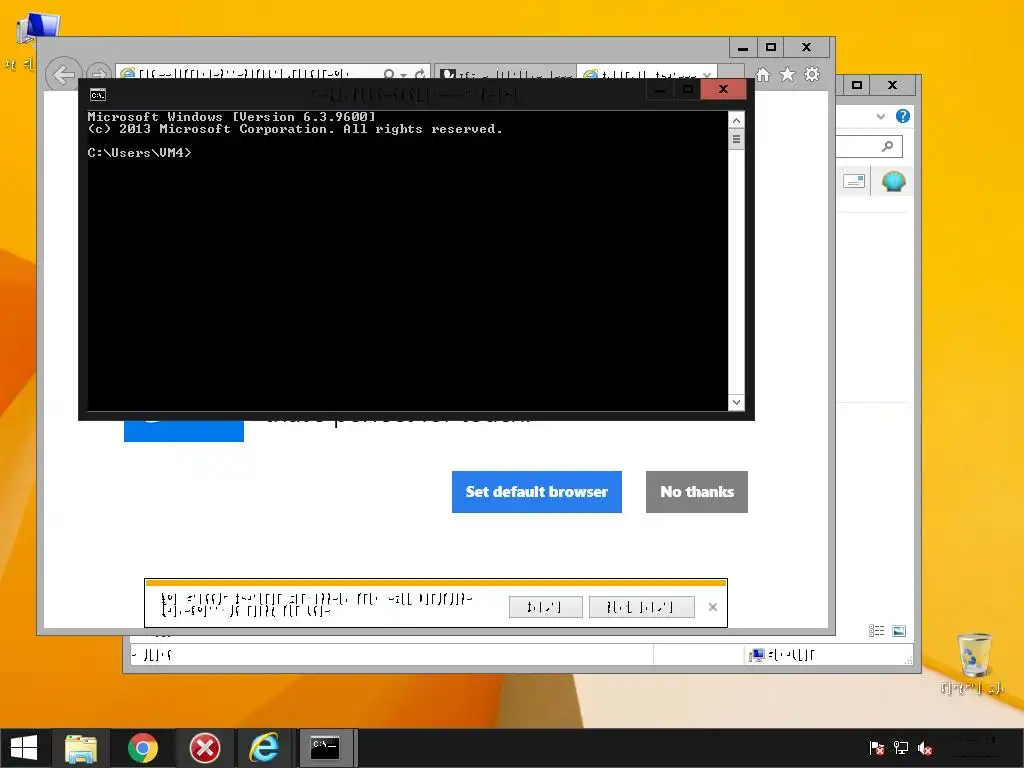Open the address bar dropdown arrow in Internet Explorer
This screenshot has height=768, width=1024.
(x=403, y=74)
